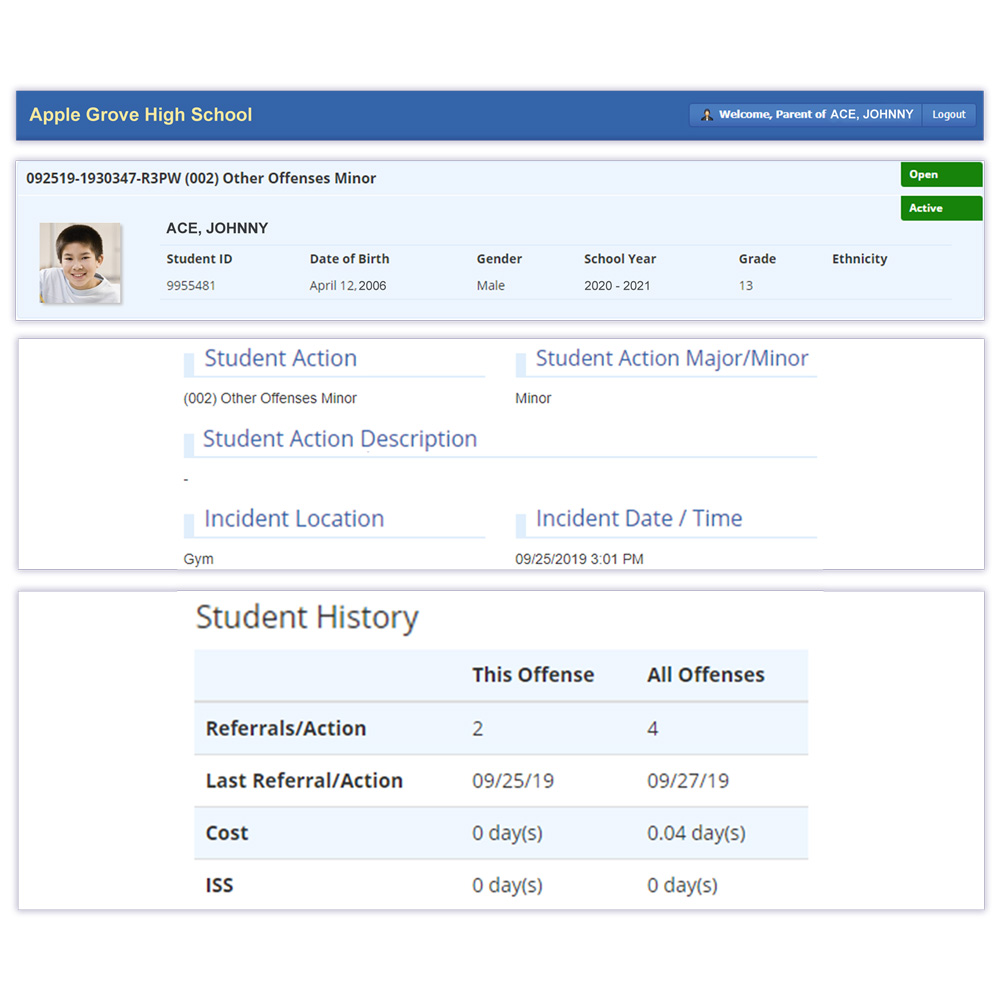
Task: Click the incident time 09/25/2019 3:01 PM
Action: click(579, 559)
